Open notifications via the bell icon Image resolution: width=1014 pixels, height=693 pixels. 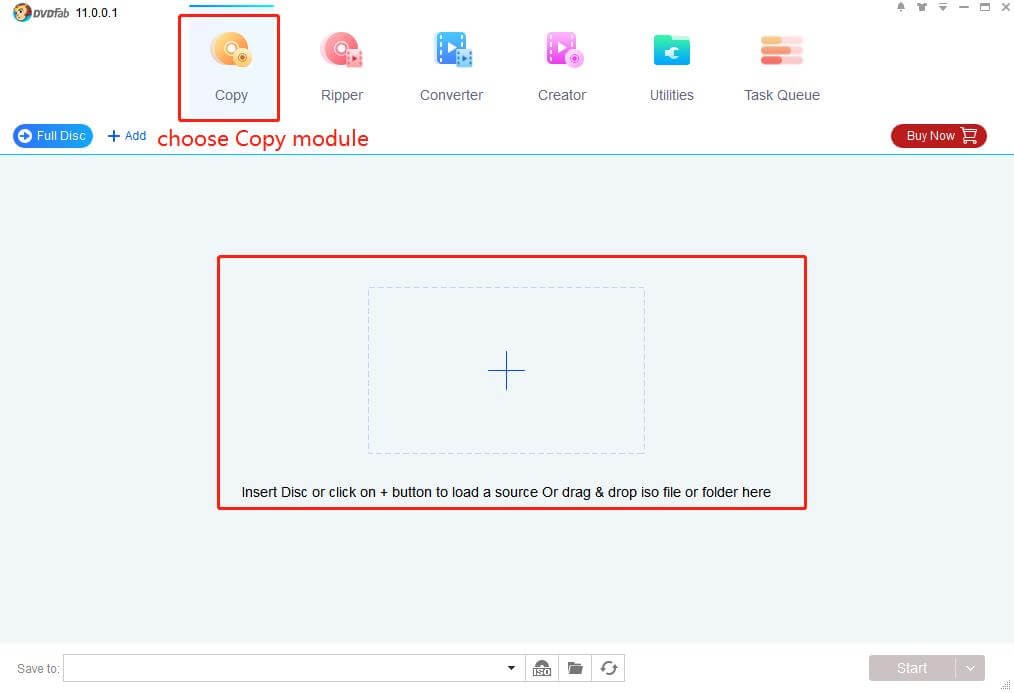click(x=898, y=8)
